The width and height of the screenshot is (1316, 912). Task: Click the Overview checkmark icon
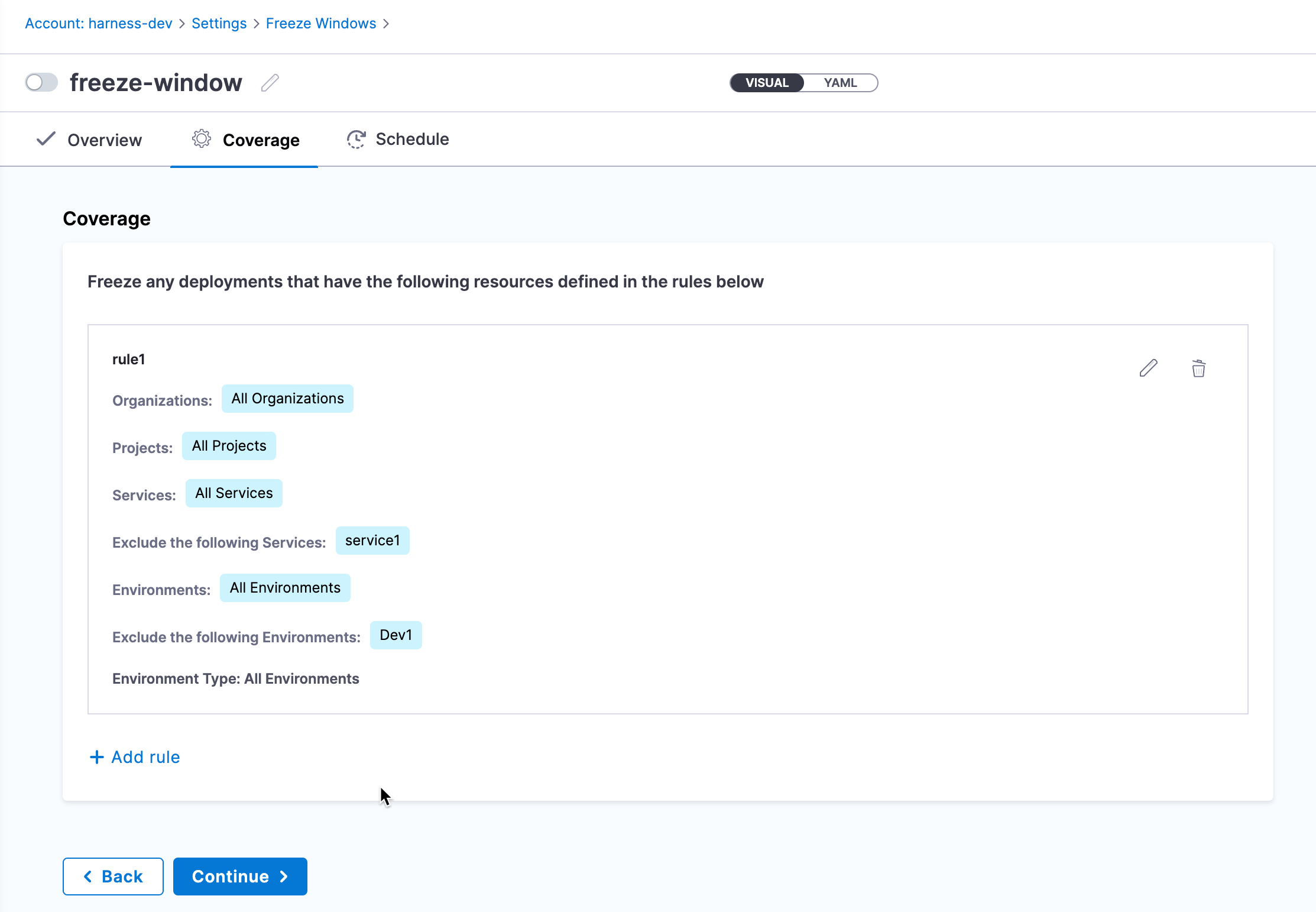point(46,139)
